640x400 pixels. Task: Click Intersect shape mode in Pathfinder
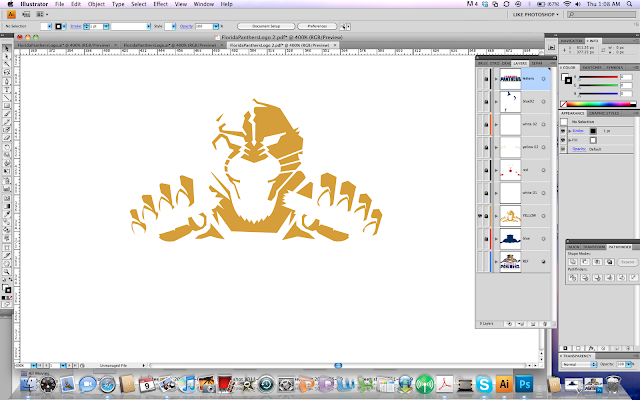click(597, 262)
